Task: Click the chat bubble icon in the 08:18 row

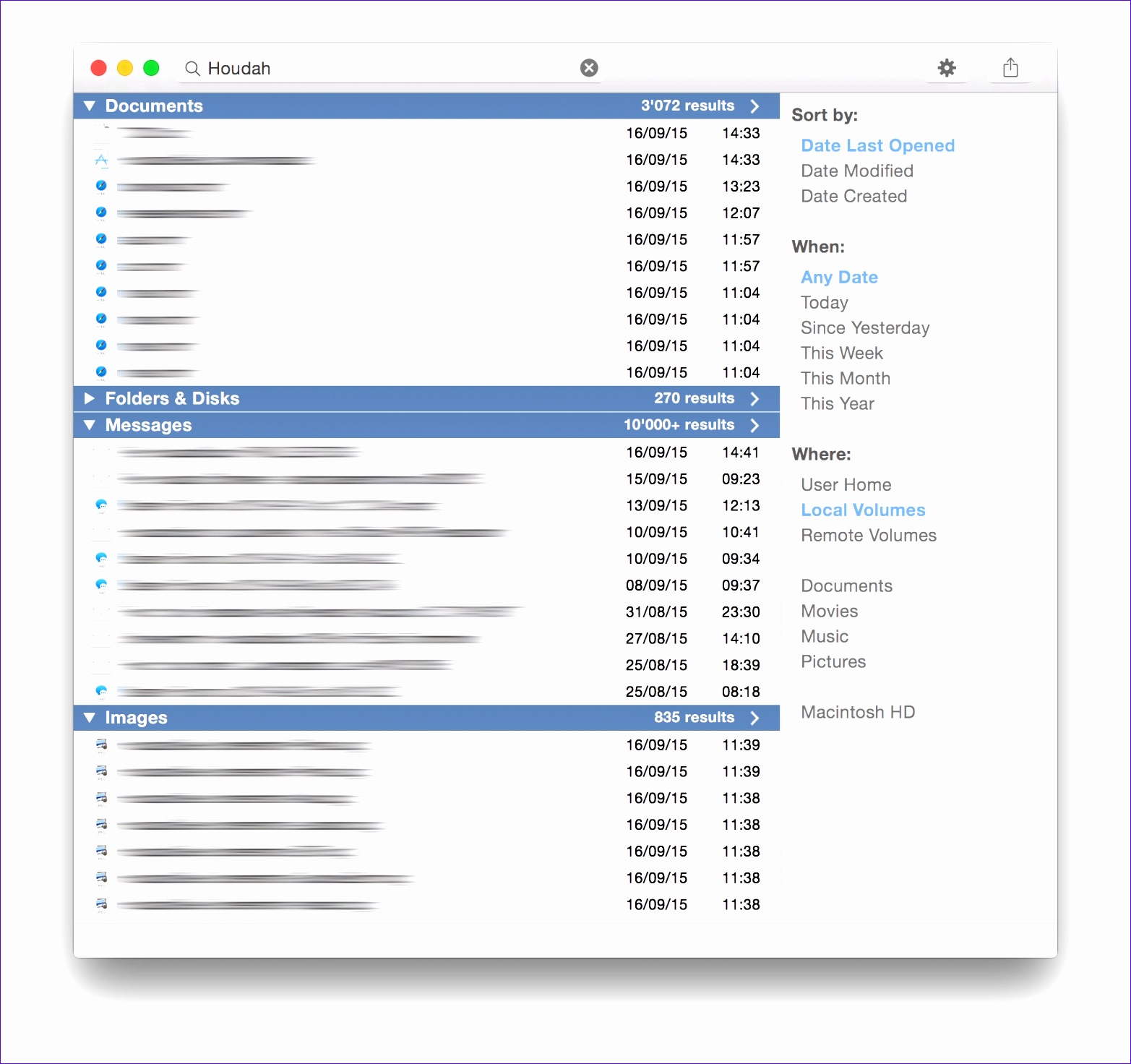Action: point(101,692)
